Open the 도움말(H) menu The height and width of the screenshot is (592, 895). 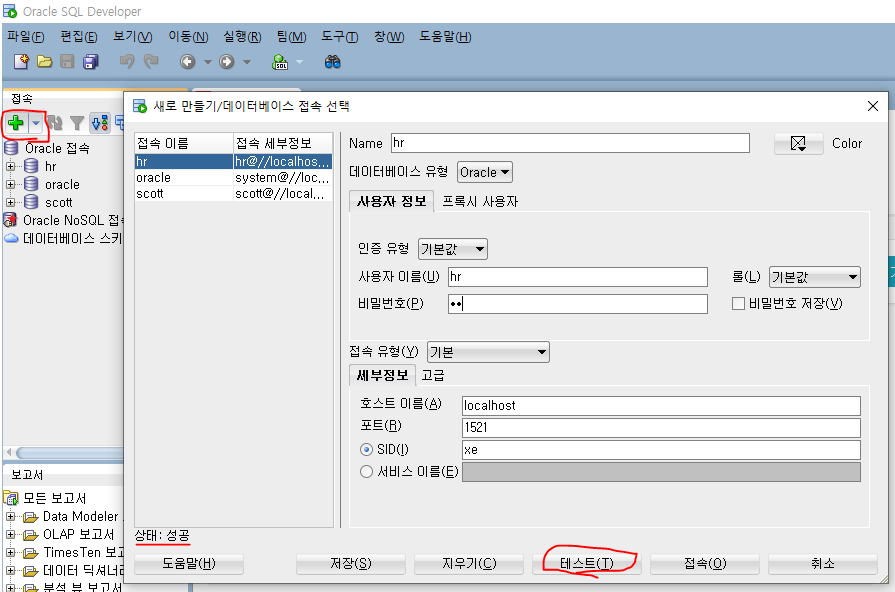click(x=445, y=37)
